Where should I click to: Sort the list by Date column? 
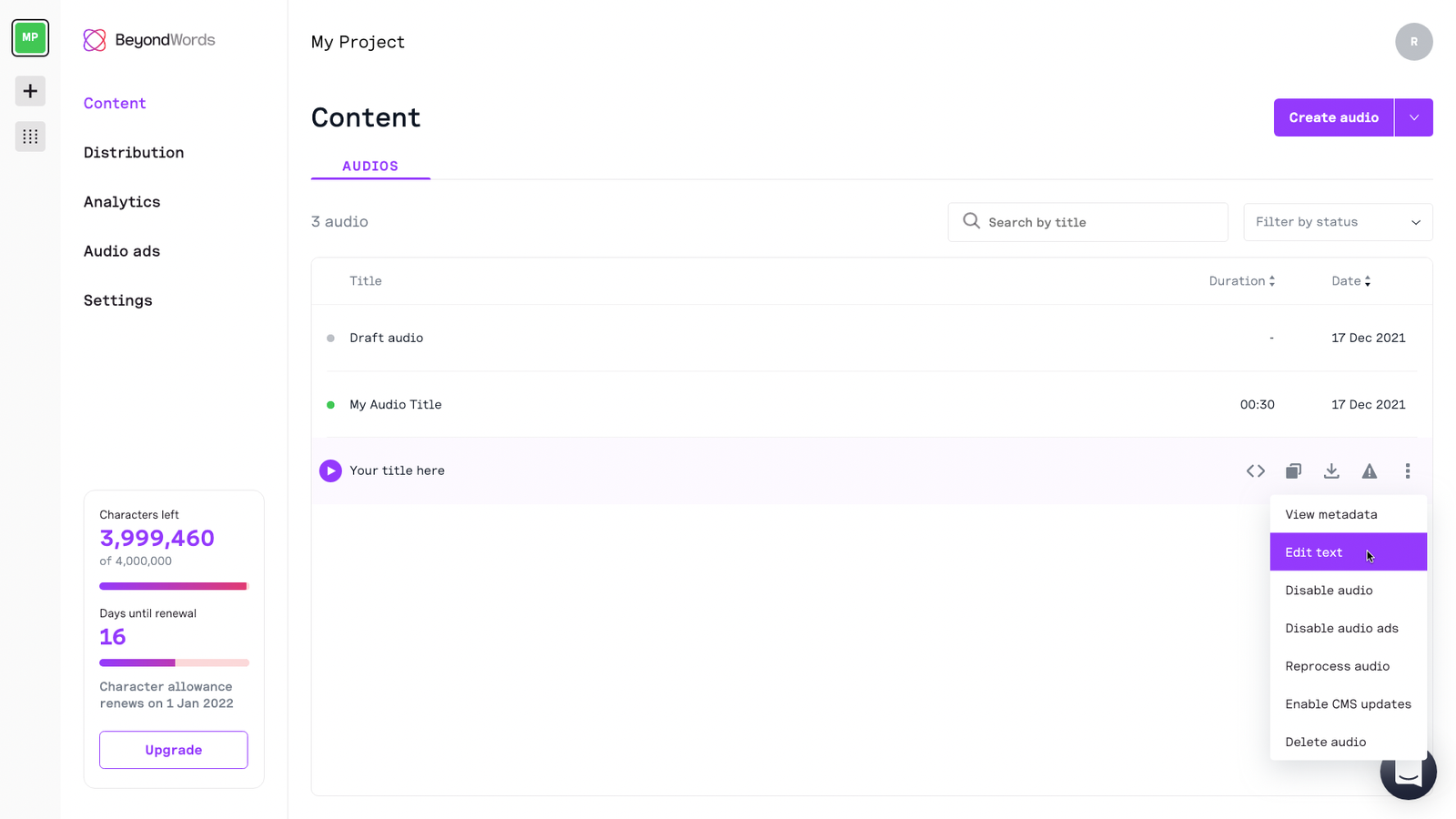pyautogui.click(x=1350, y=281)
